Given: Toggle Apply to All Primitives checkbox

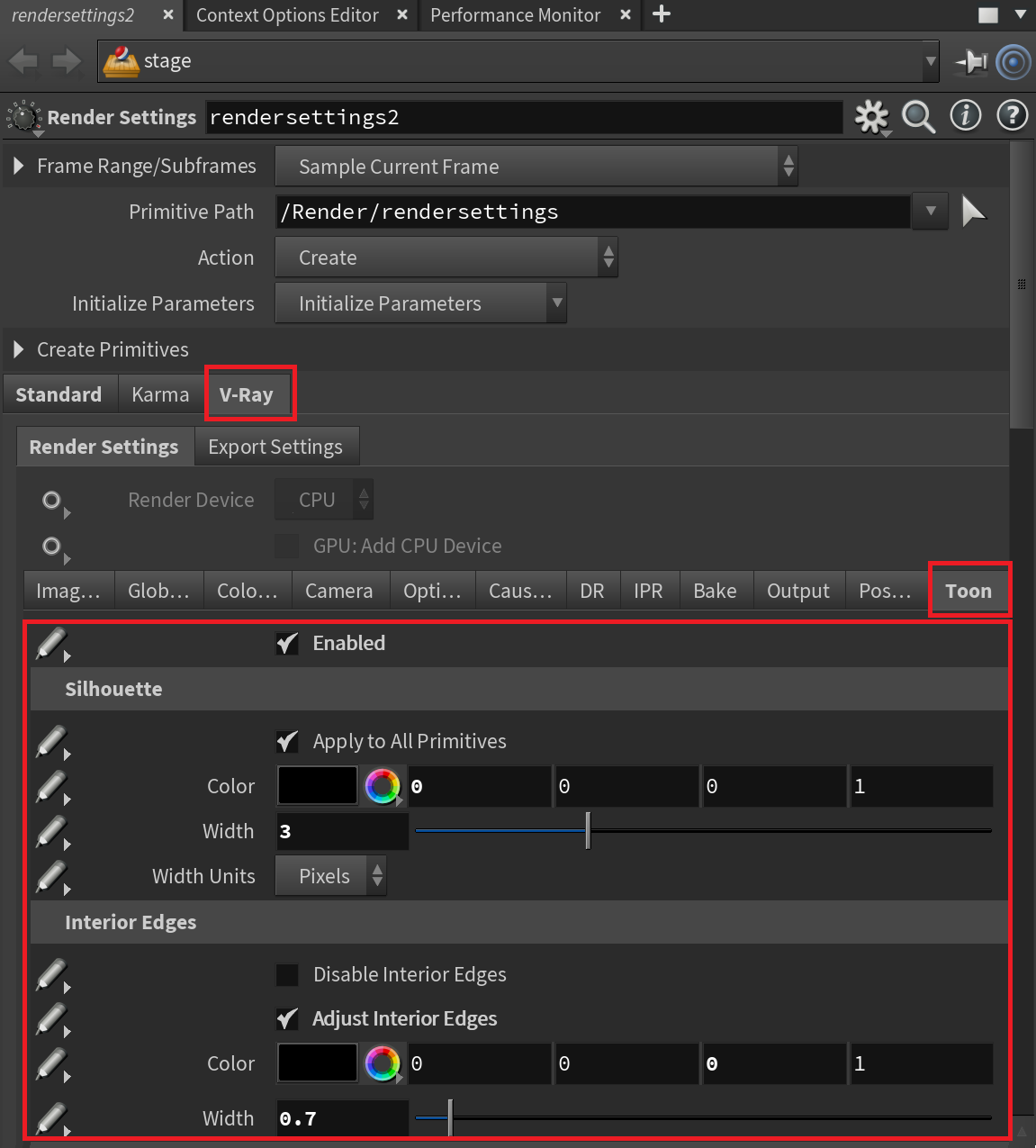Looking at the screenshot, I should 287,741.
